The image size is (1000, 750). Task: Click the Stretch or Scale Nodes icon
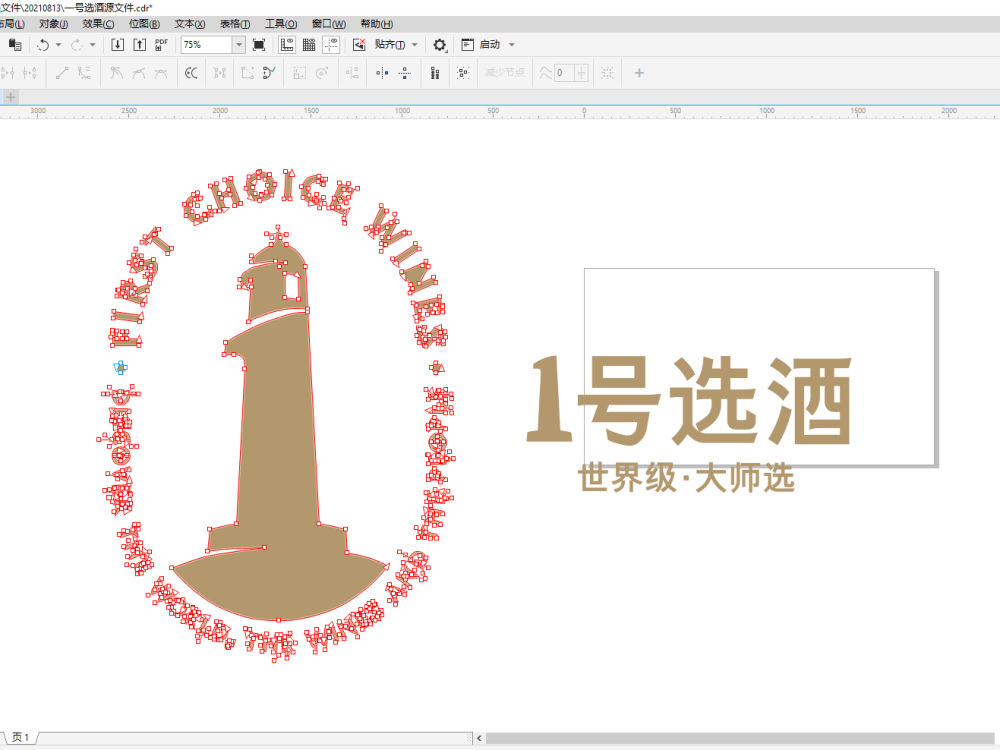tap(300, 73)
